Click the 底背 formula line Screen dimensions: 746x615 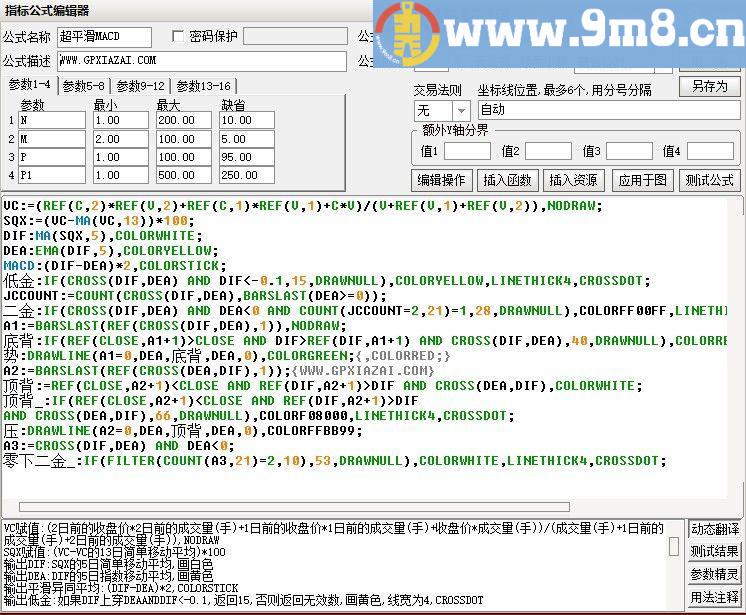(365, 341)
